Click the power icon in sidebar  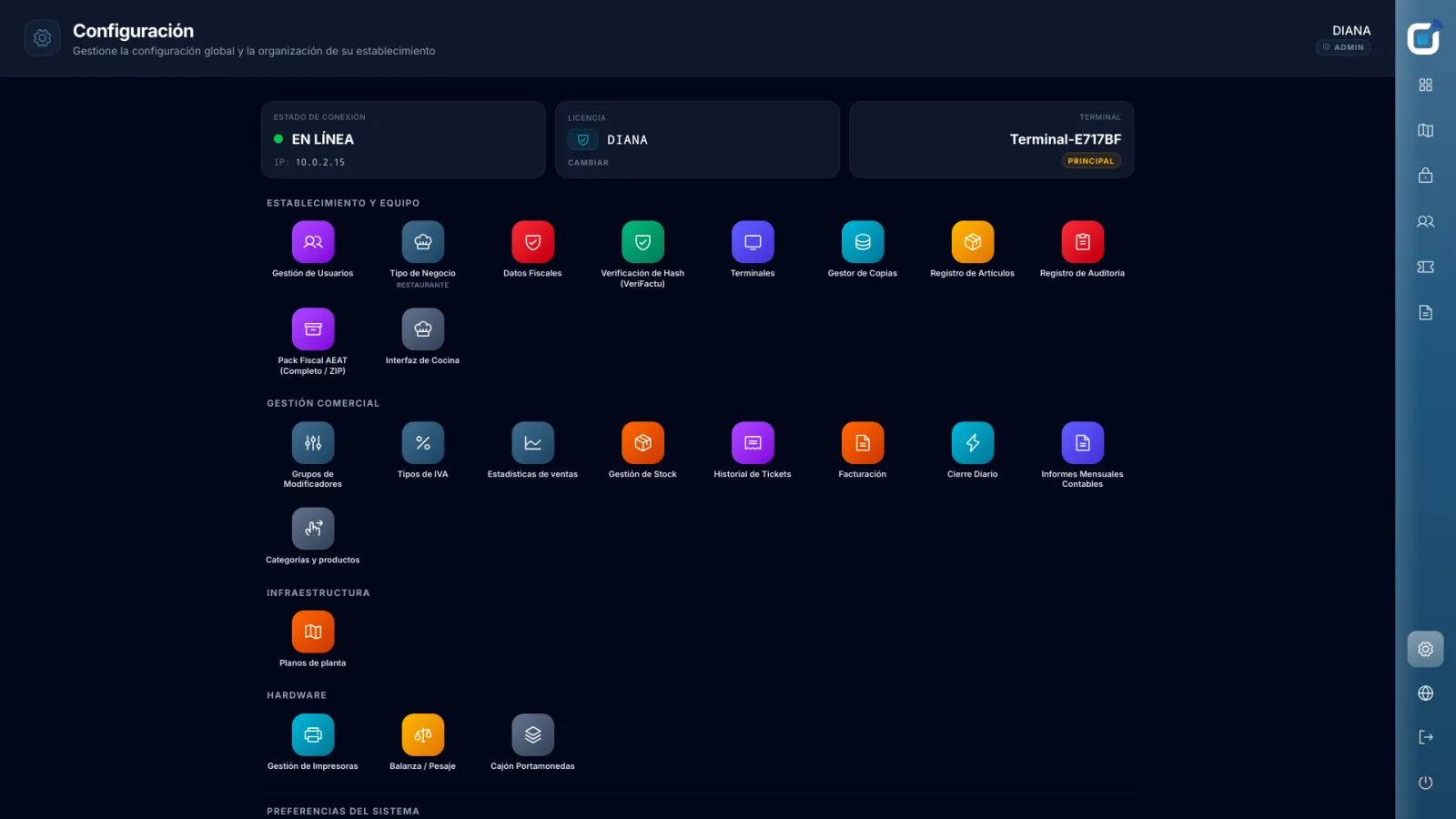coord(1426,783)
